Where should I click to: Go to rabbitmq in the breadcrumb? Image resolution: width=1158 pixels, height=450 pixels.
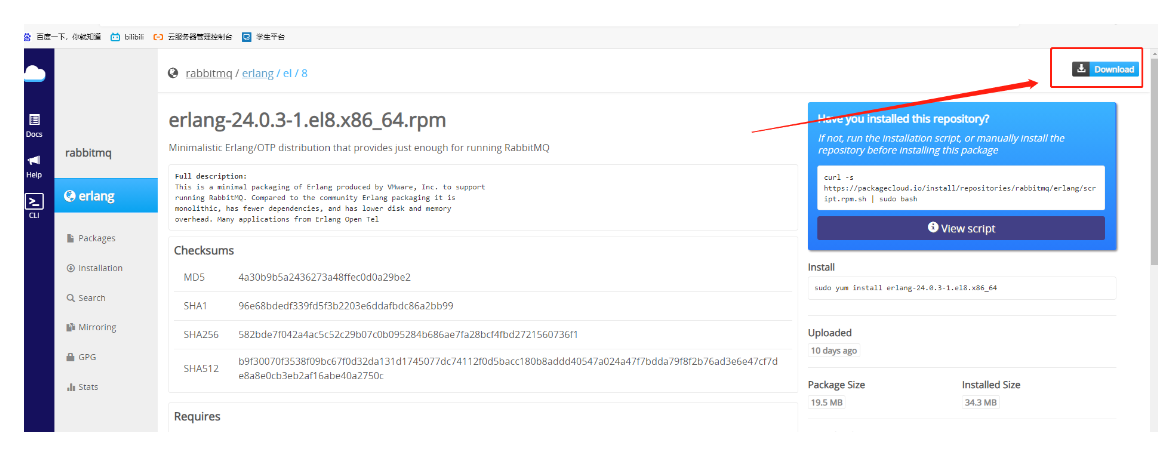coord(208,73)
